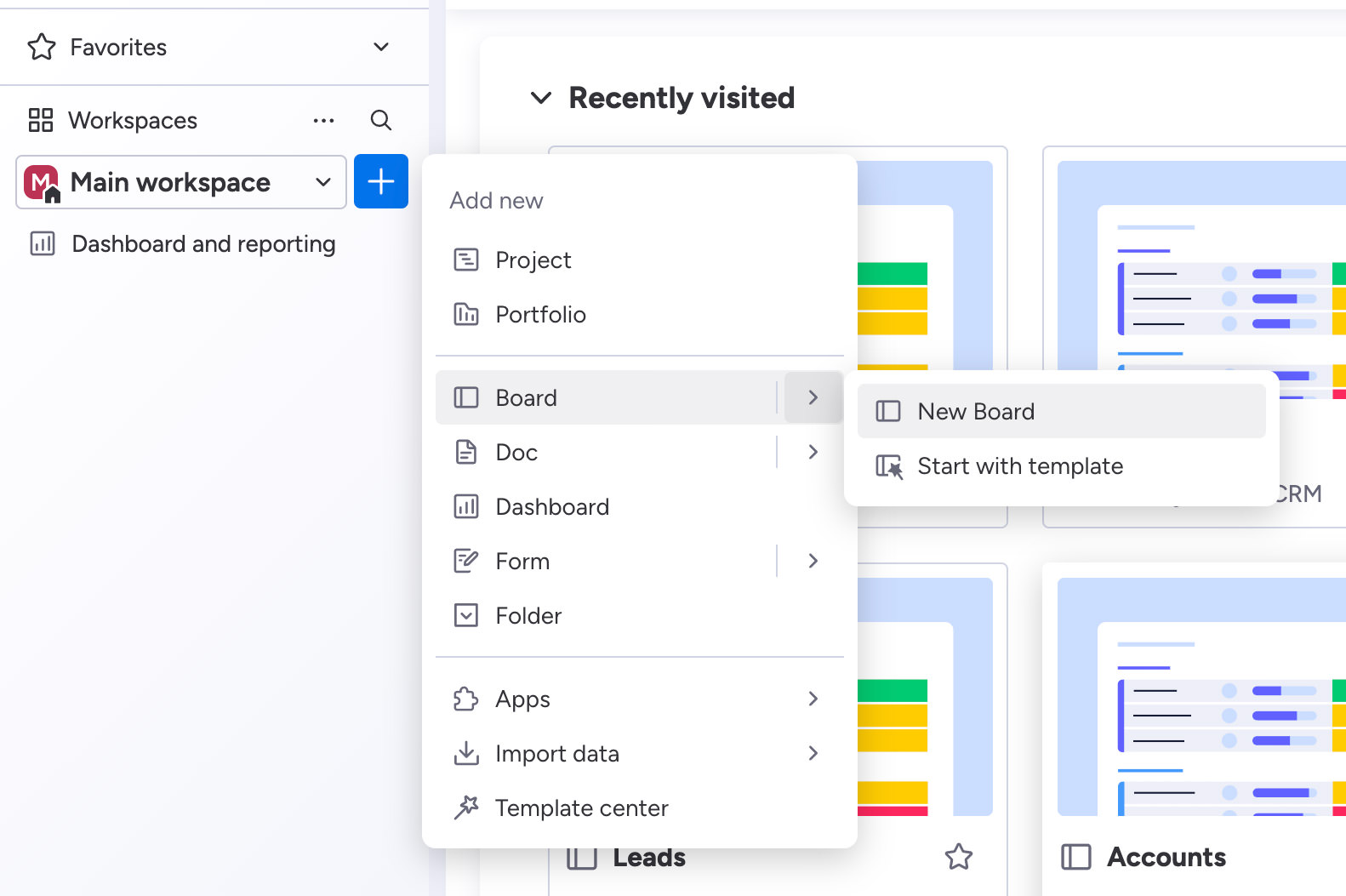1346x896 pixels.
Task: Click the Template center wand icon
Action: (466, 808)
